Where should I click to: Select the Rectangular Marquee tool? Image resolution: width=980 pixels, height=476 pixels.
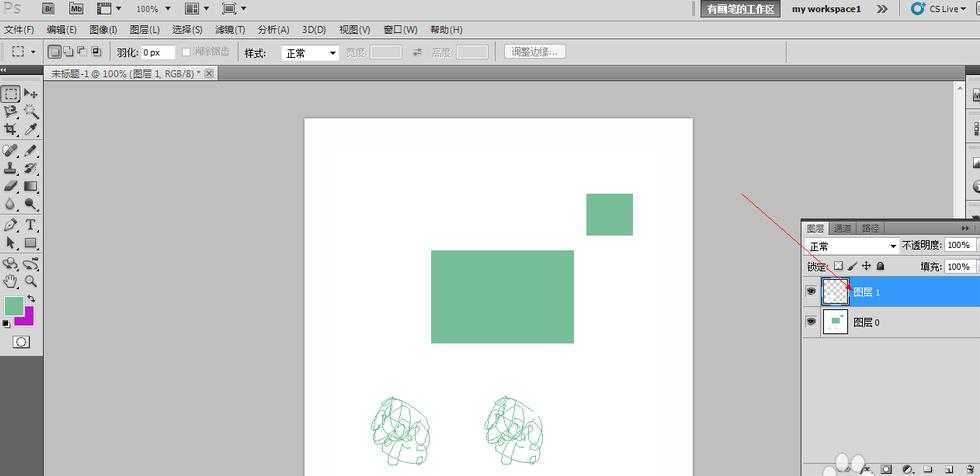point(10,94)
